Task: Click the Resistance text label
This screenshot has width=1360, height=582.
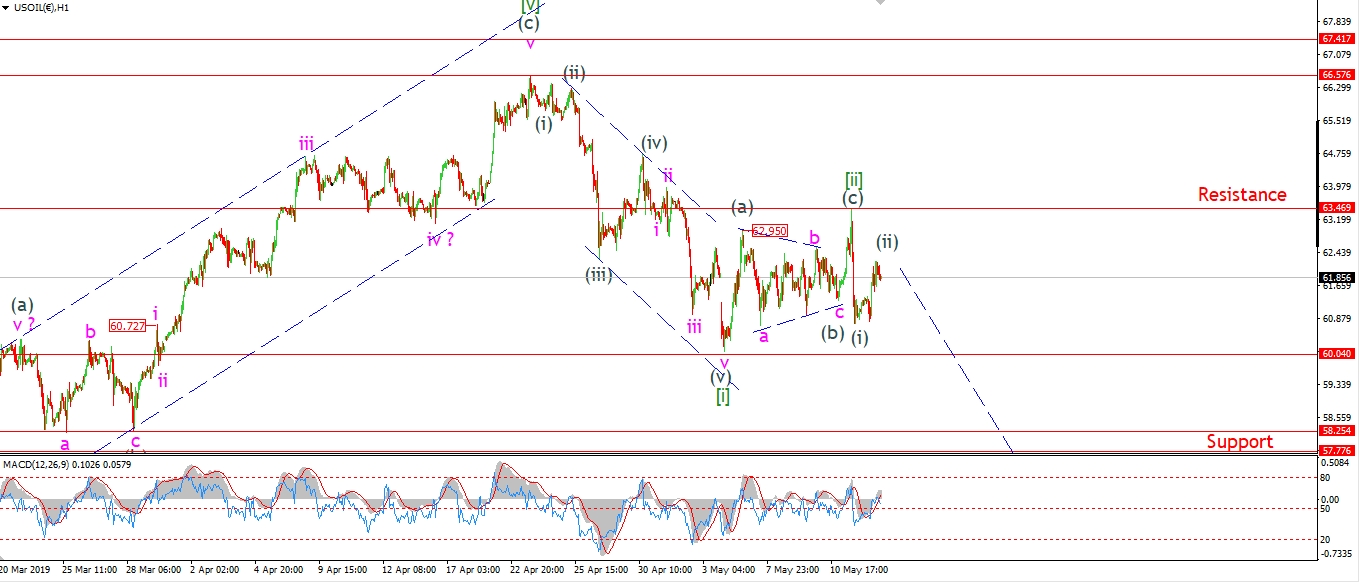Action: [x=1242, y=194]
